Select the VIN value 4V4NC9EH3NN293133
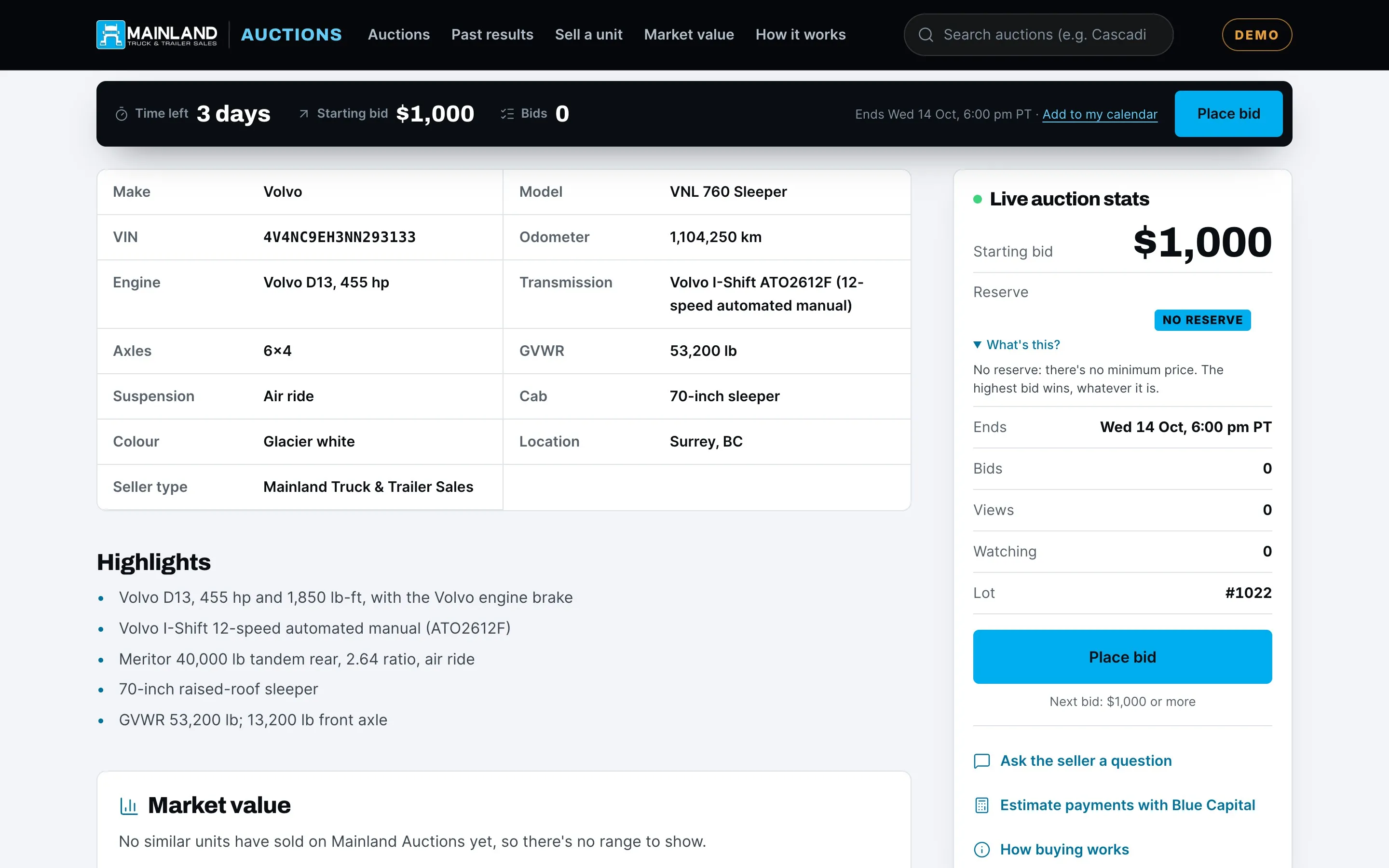This screenshot has width=1389, height=868. (x=340, y=237)
